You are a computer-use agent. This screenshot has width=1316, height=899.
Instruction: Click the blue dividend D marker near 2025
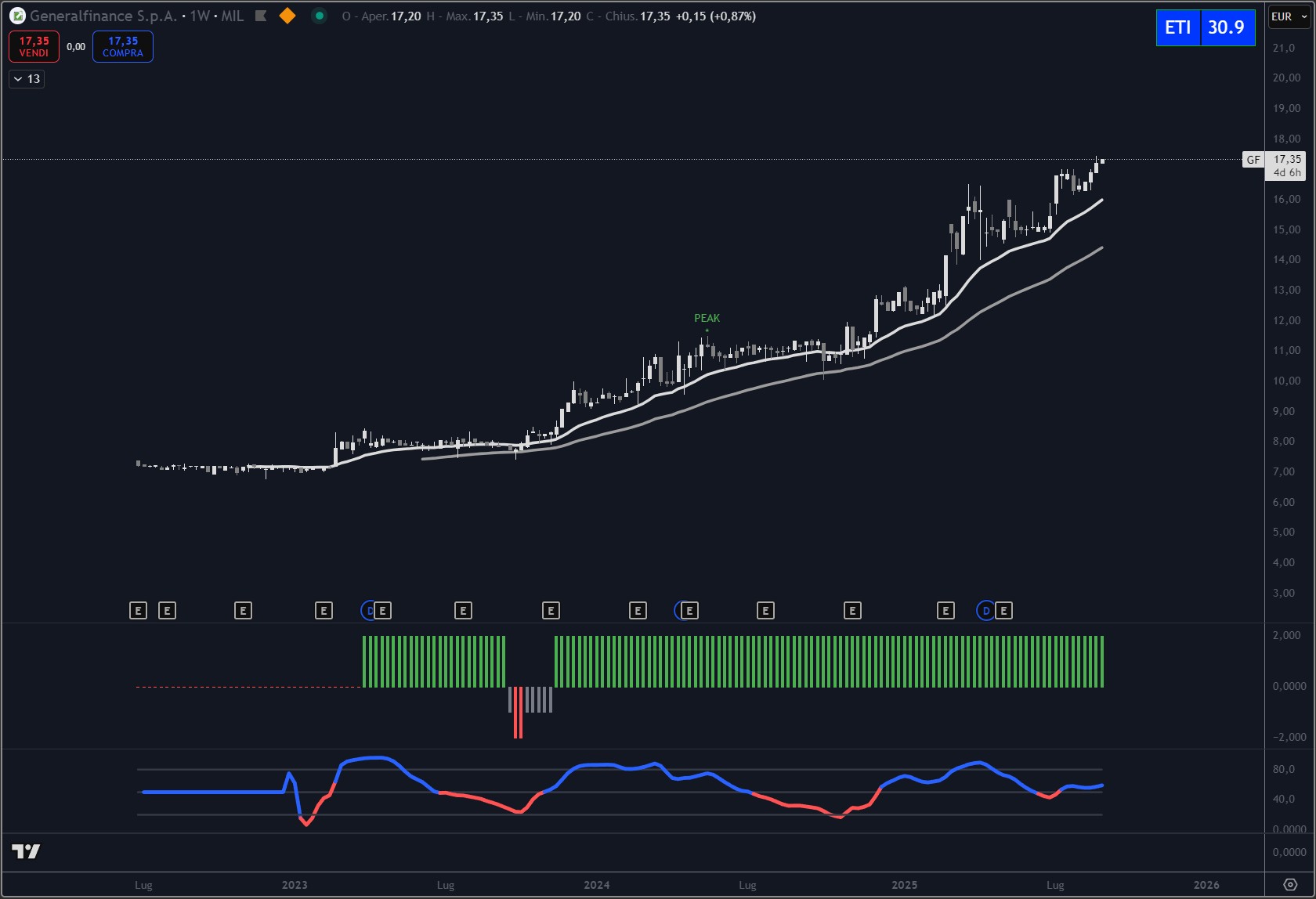[985, 611]
